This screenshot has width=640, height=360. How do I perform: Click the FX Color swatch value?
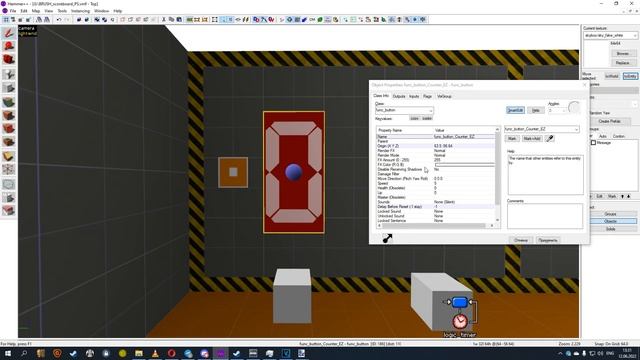click(x=464, y=164)
